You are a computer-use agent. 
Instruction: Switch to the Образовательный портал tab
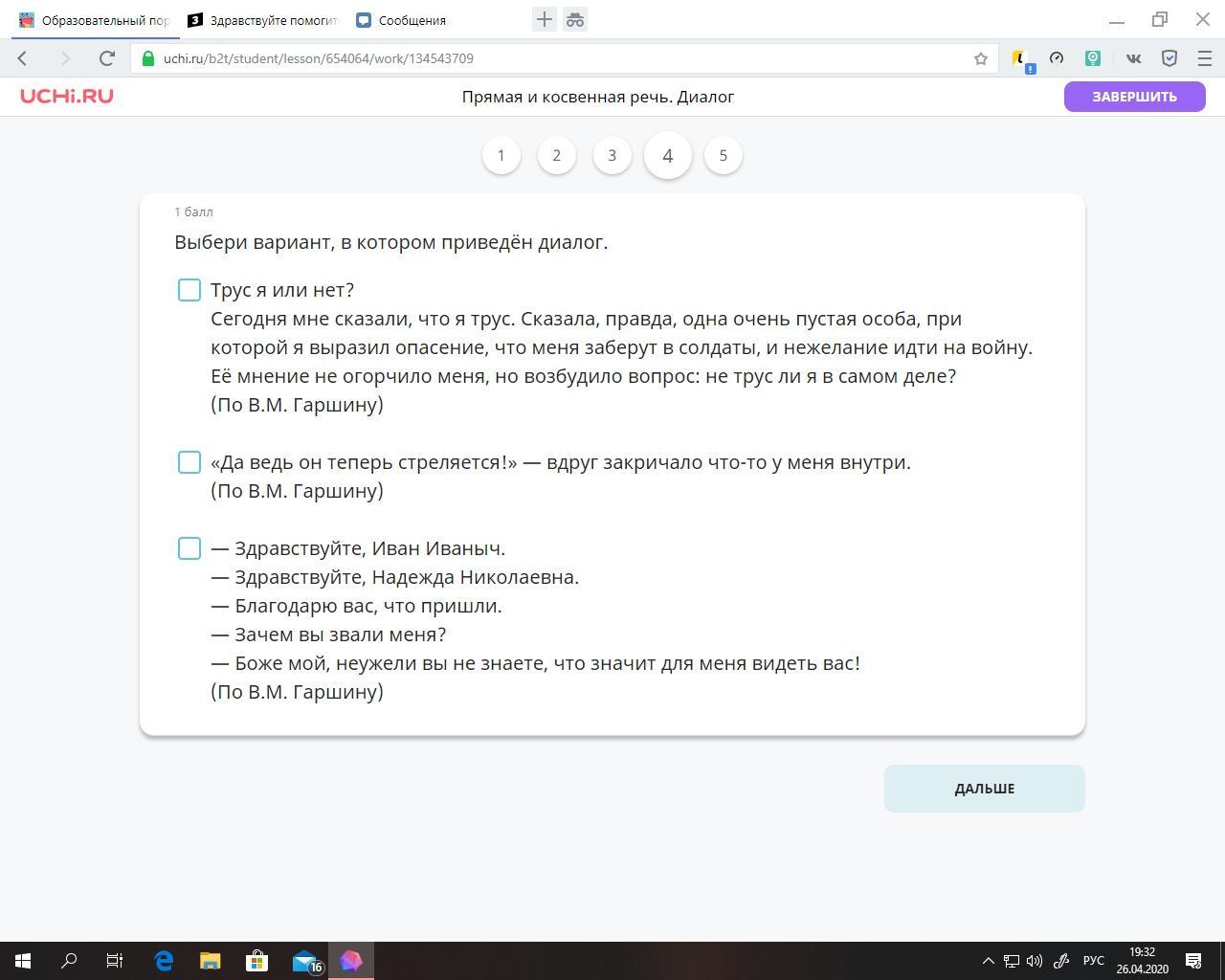point(96,20)
